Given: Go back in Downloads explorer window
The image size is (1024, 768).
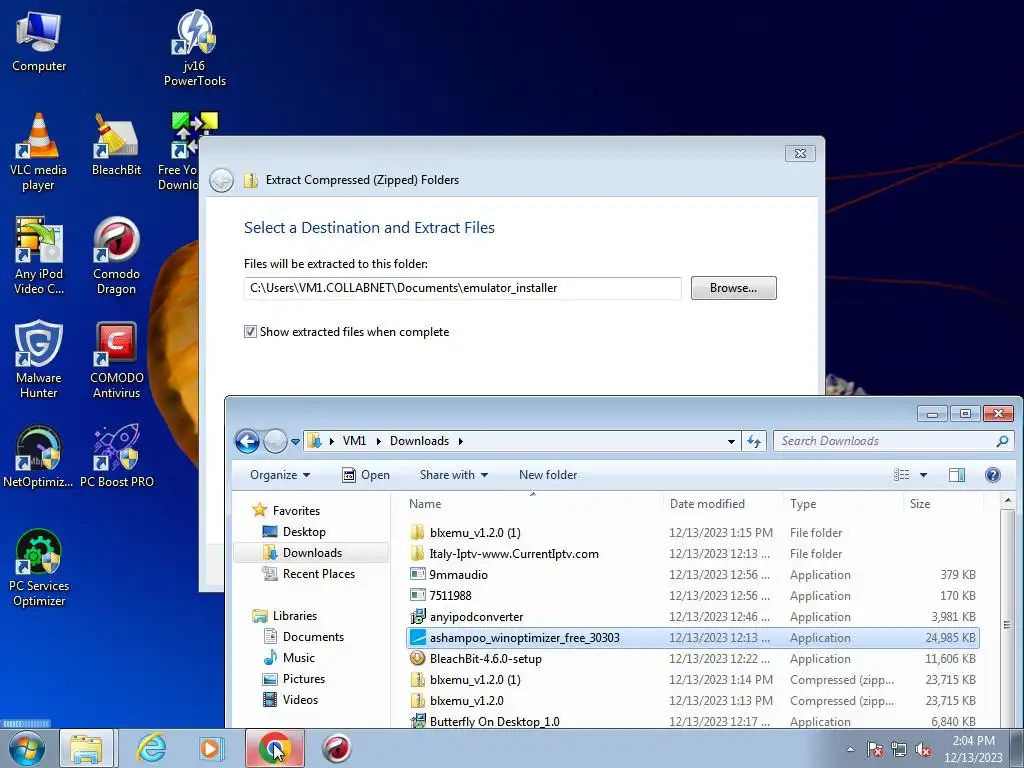Looking at the screenshot, I should pos(247,441).
